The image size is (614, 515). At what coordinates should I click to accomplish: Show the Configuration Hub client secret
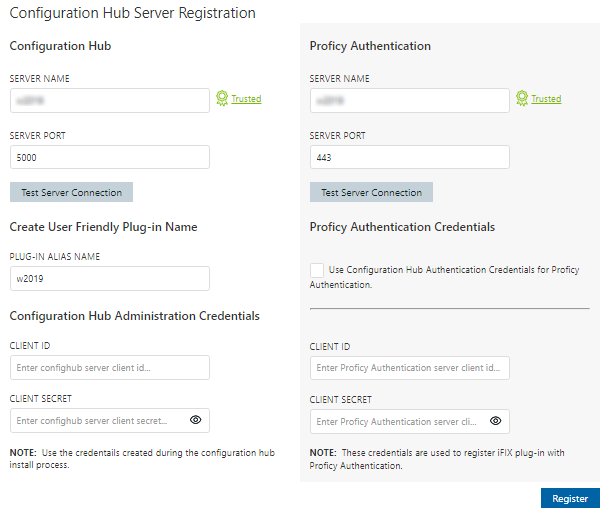tap(195, 420)
